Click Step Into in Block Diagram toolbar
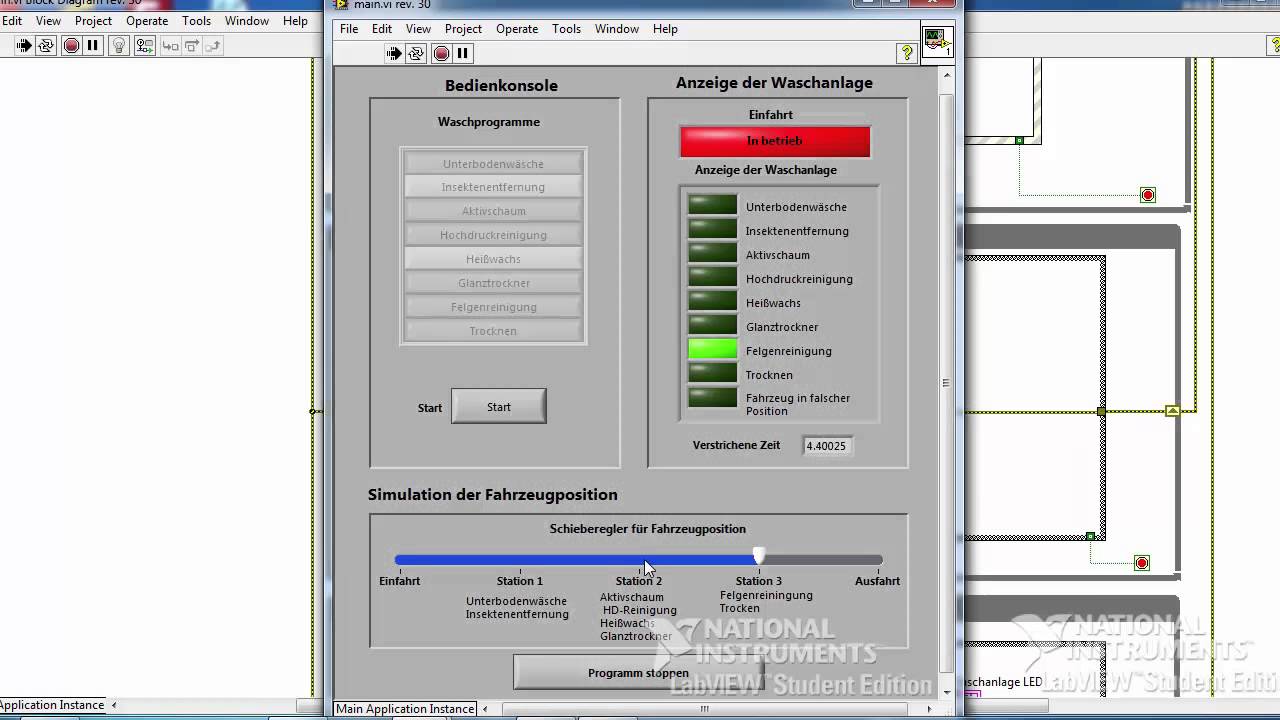 point(170,45)
